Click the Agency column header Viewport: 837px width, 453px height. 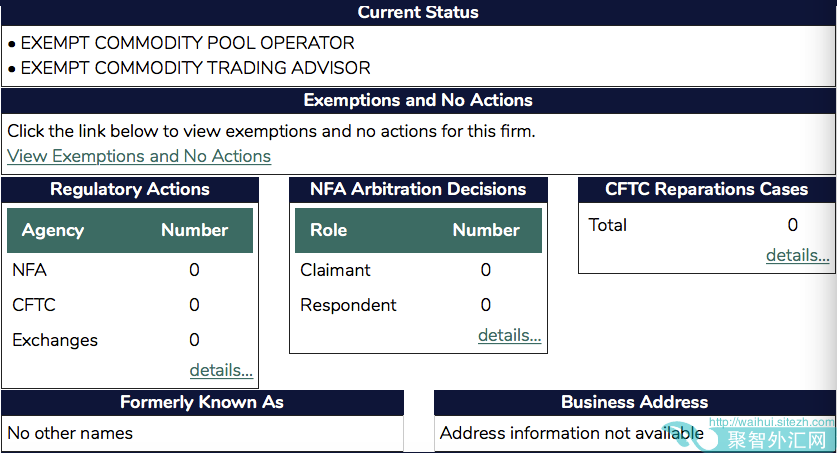tap(53, 230)
